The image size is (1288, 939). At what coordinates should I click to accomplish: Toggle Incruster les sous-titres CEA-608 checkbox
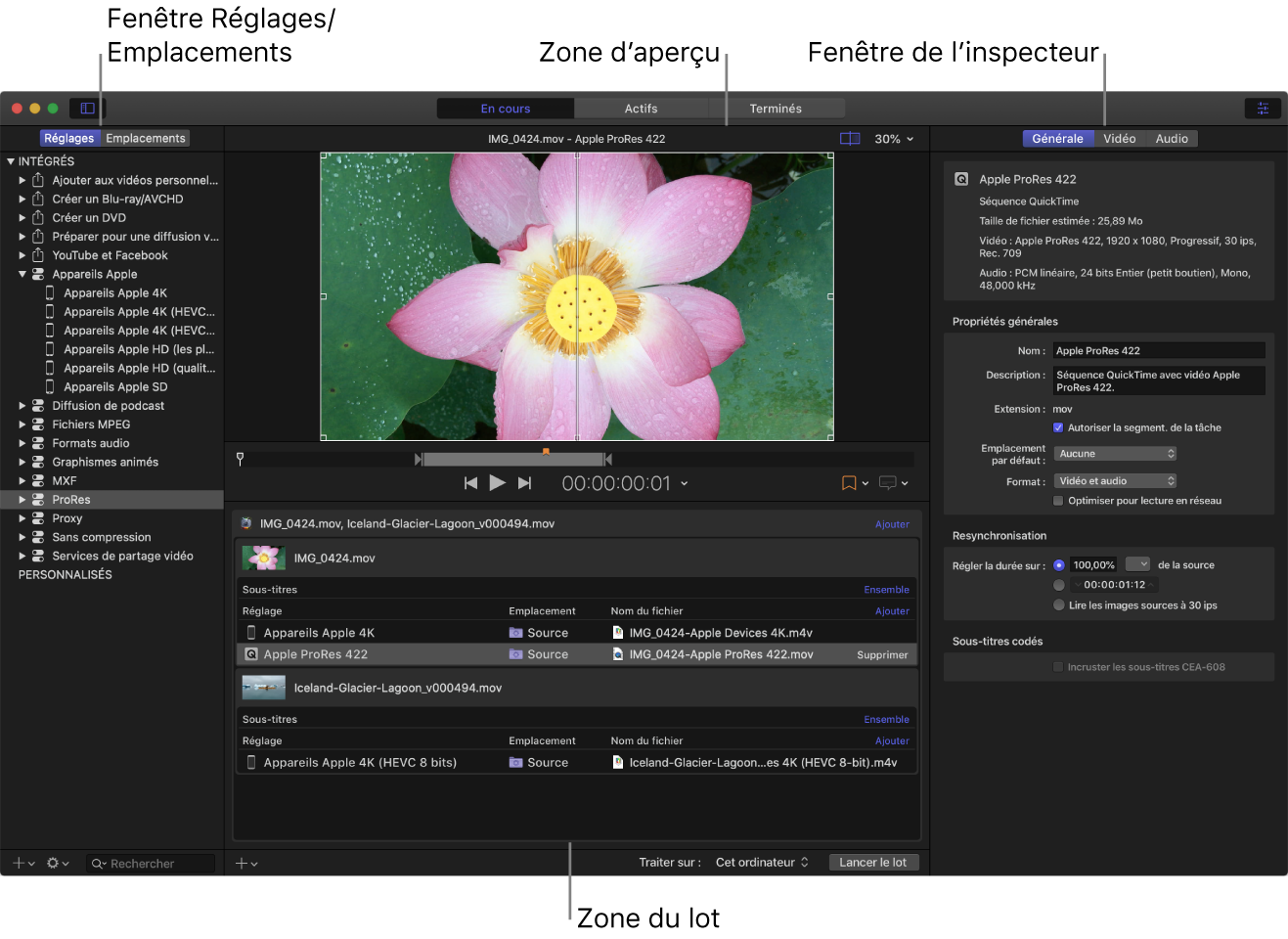click(1058, 667)
